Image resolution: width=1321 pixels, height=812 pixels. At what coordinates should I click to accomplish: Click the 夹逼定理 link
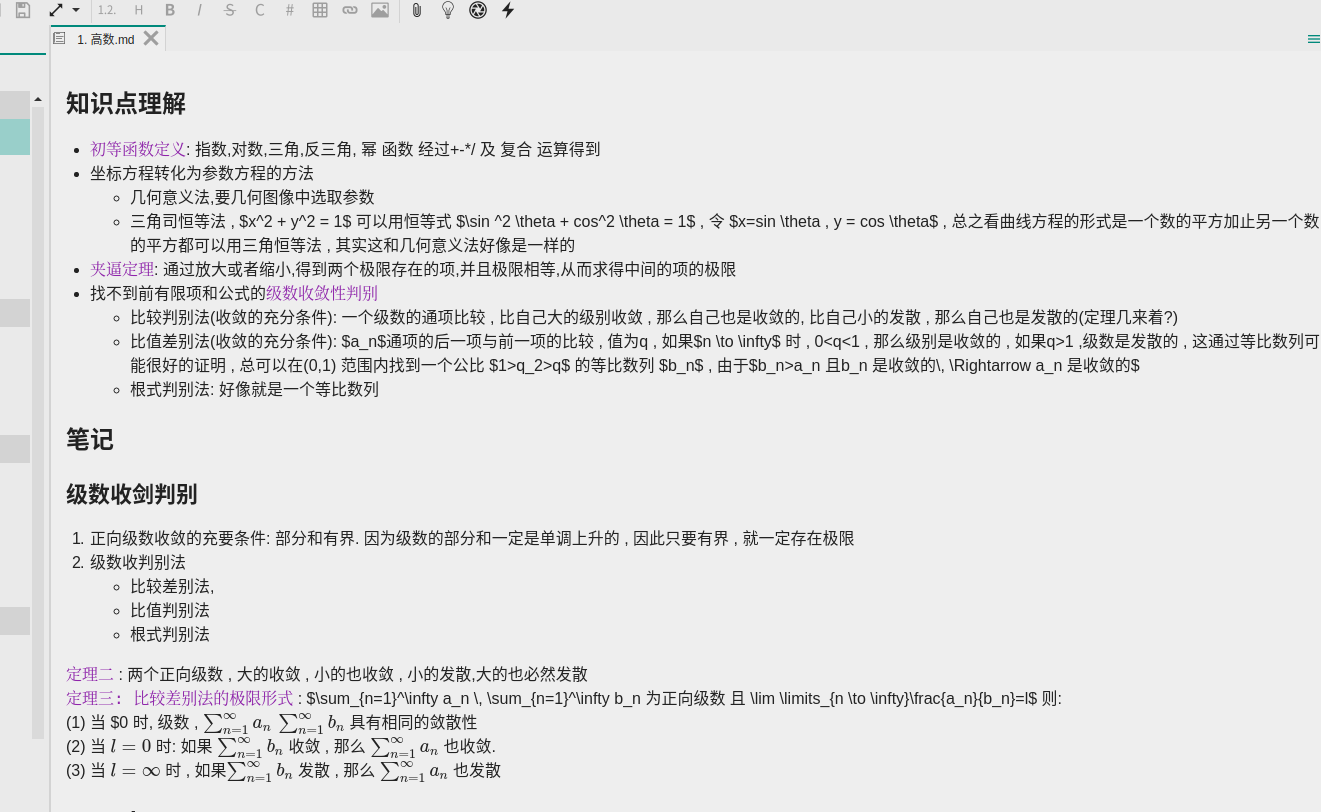122,269
